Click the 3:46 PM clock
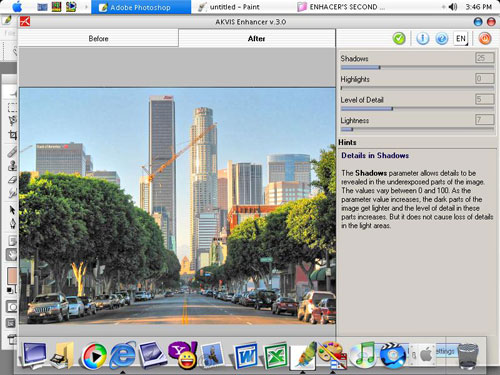 (479, 7)
